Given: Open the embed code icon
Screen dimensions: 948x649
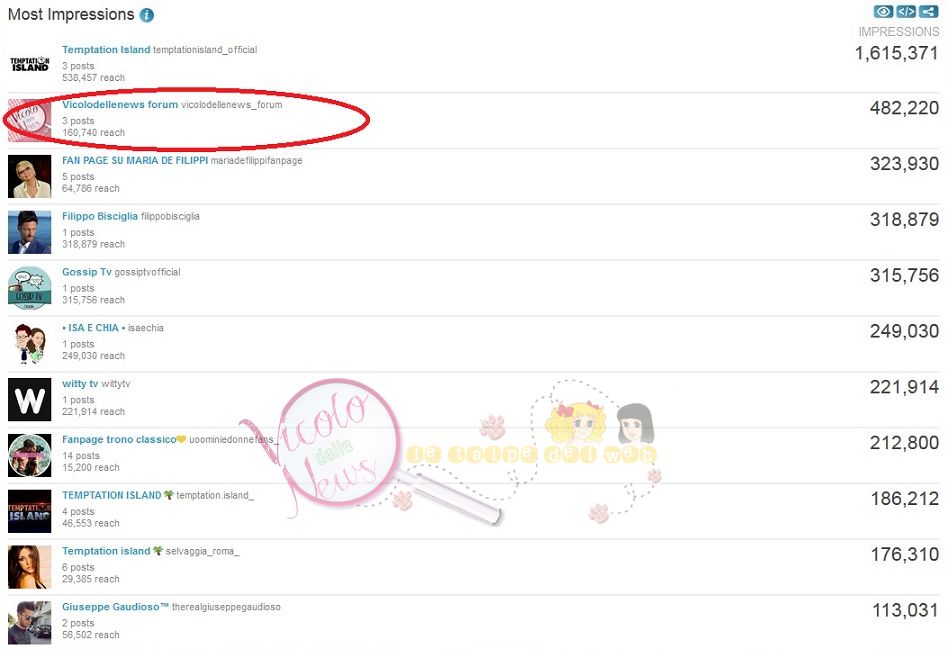Looking at the screenshot, I should tap(906, 11).
